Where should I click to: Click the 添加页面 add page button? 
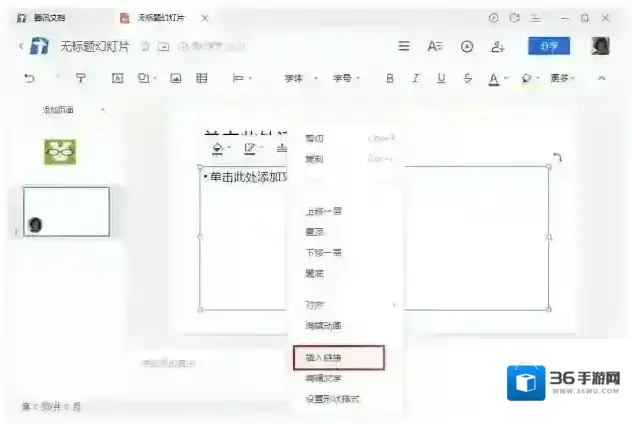[58, 110]
